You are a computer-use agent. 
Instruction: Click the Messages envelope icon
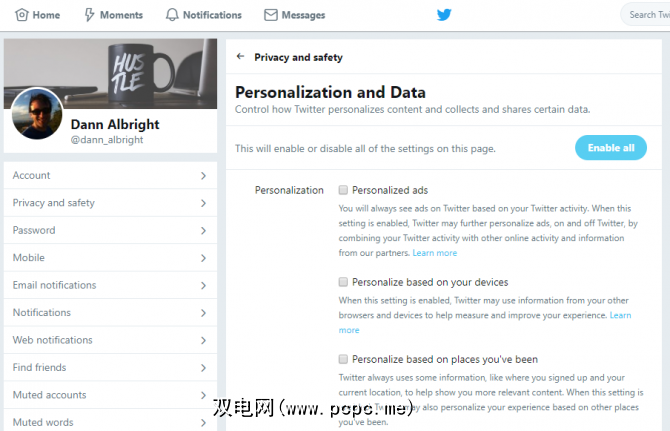[x=270, y=15]
